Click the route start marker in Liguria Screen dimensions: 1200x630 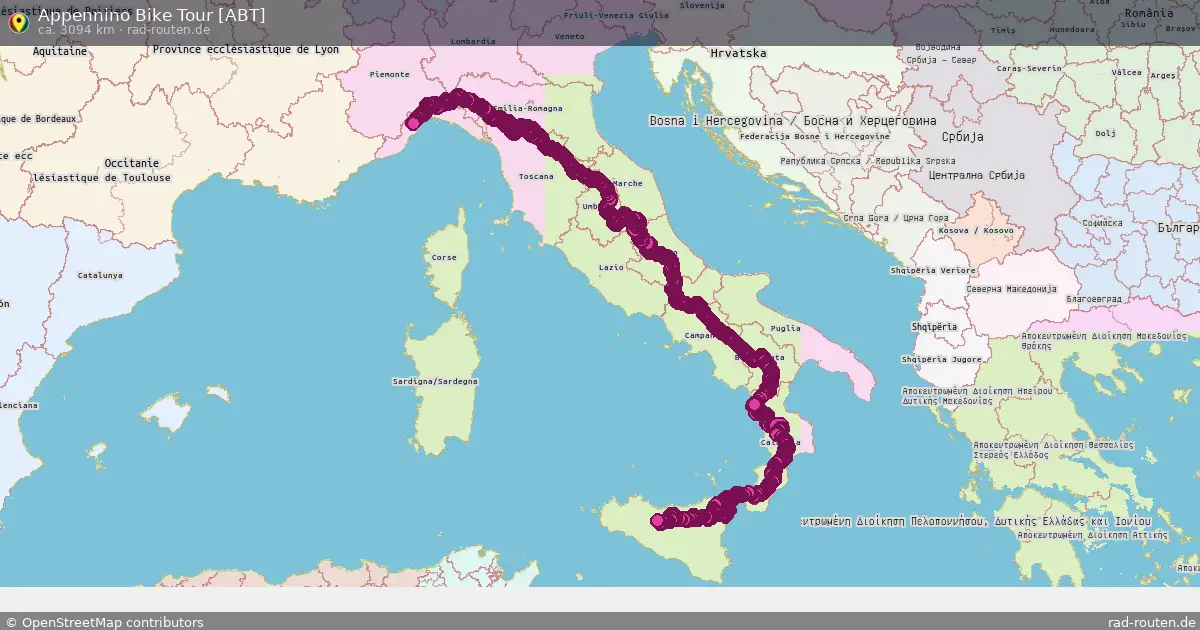click(412, 124)
